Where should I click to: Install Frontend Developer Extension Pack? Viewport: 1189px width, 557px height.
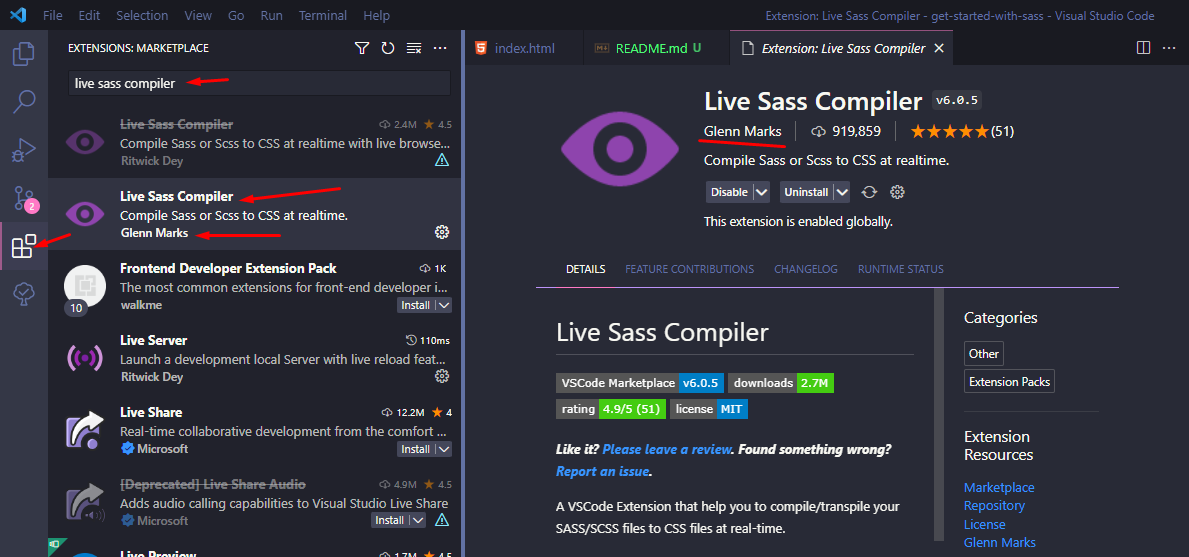point(416,305)
